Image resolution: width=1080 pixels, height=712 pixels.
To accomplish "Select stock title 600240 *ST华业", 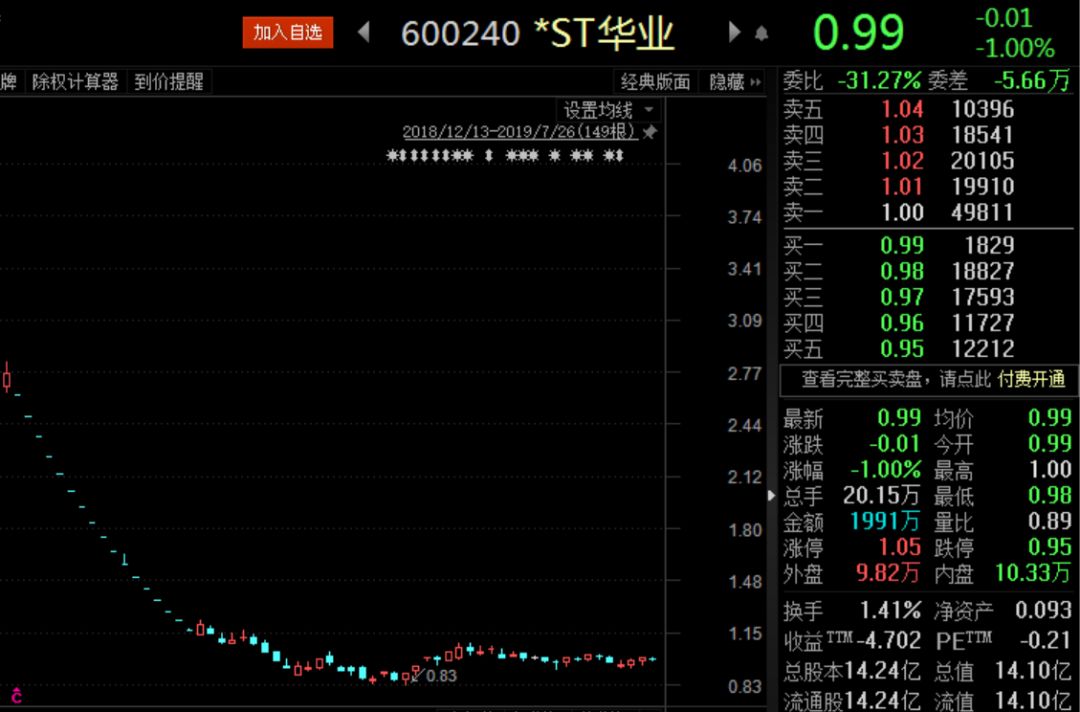I will 537,33.
